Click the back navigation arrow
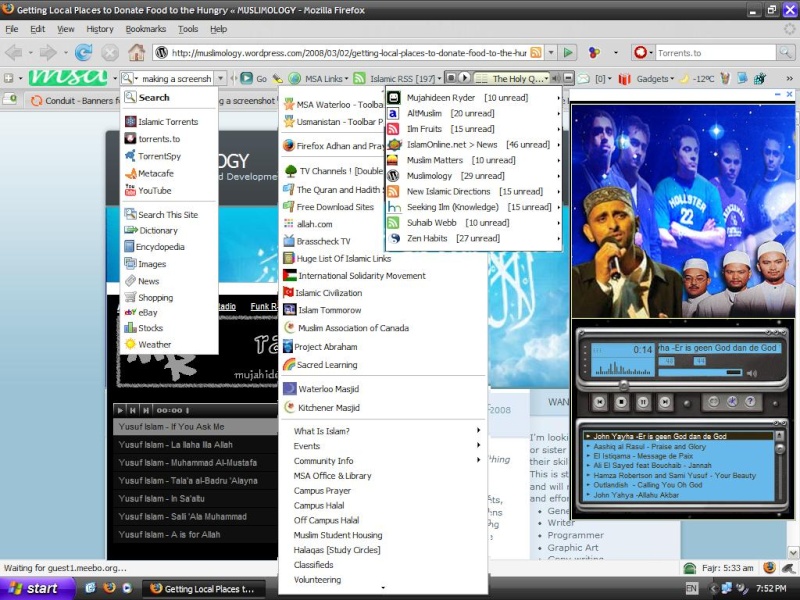 14,53
